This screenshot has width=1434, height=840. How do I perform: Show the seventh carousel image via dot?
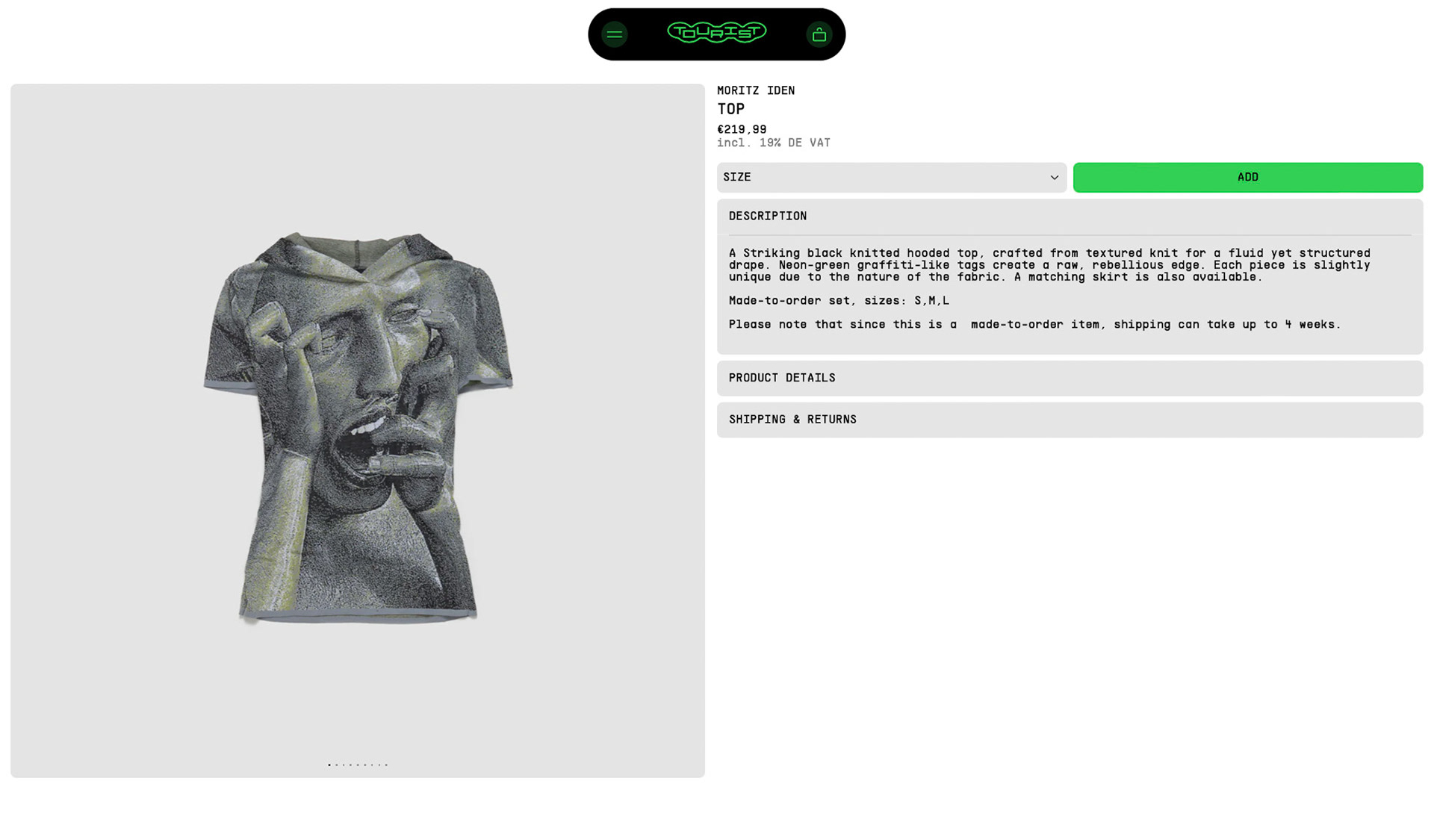click(x=372, y=765)
